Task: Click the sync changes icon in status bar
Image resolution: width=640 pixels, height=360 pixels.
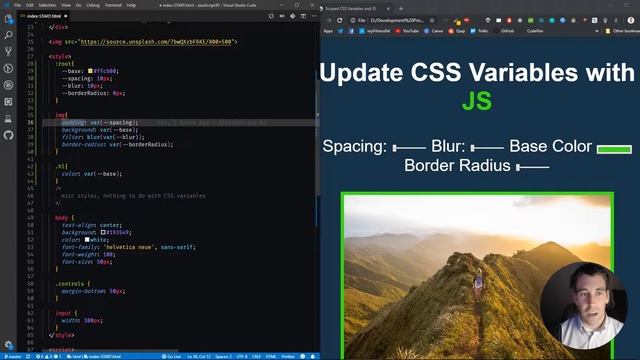Action: pyautogui.click(x=28, y=356)
